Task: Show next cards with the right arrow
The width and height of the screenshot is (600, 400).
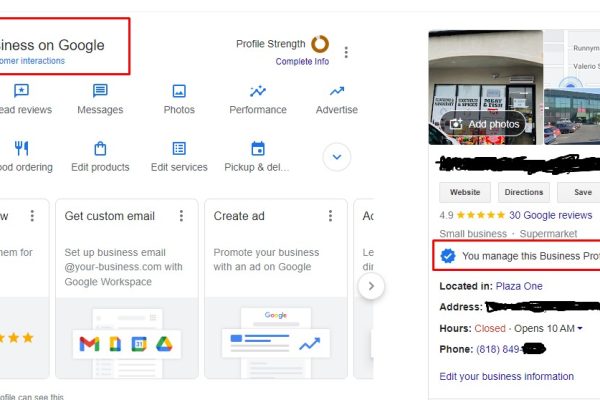Action: 371,286
